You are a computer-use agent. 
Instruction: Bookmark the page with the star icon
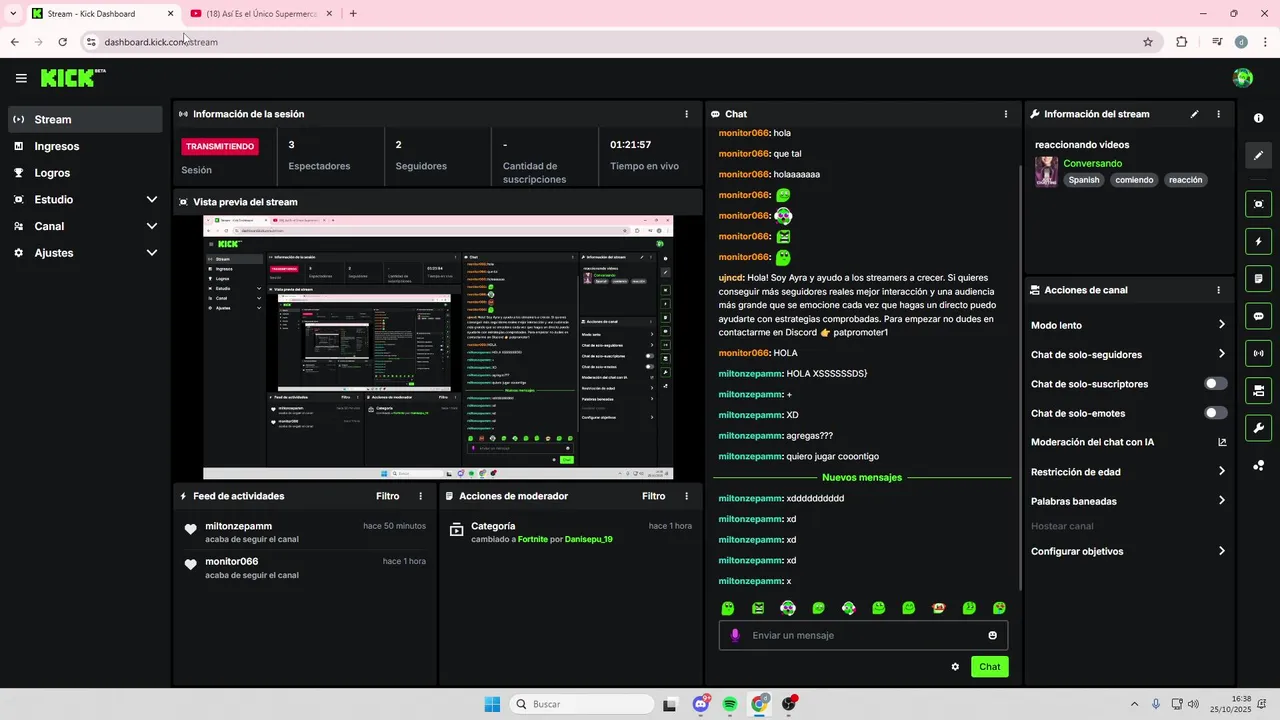tap(1148, 42)
